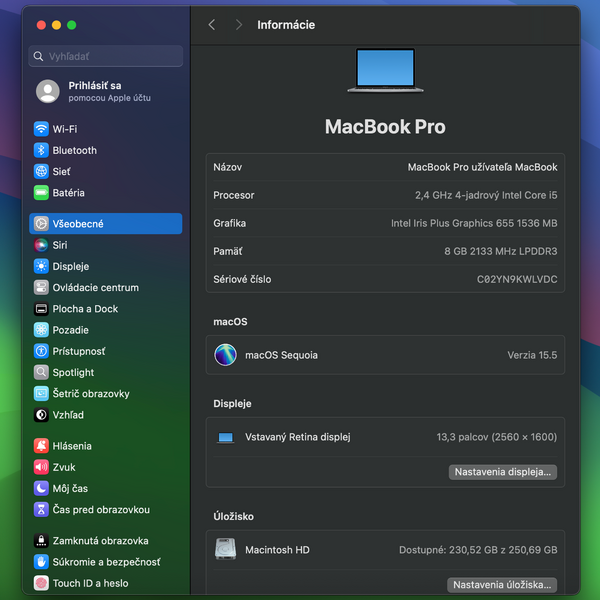Open the Prístupnosť accessibility icon

(41, 351)
